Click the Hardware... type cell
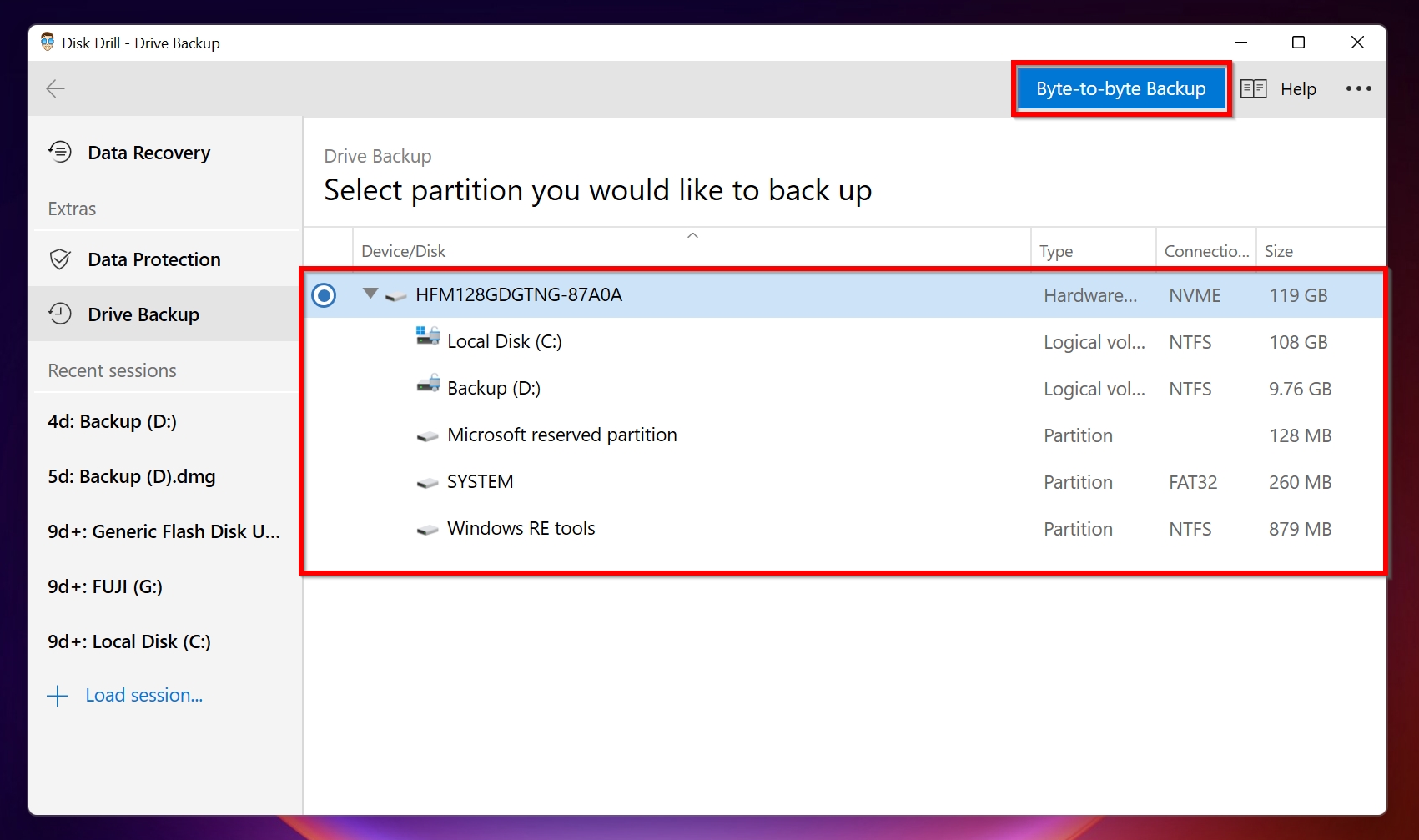 point(1090,295)
